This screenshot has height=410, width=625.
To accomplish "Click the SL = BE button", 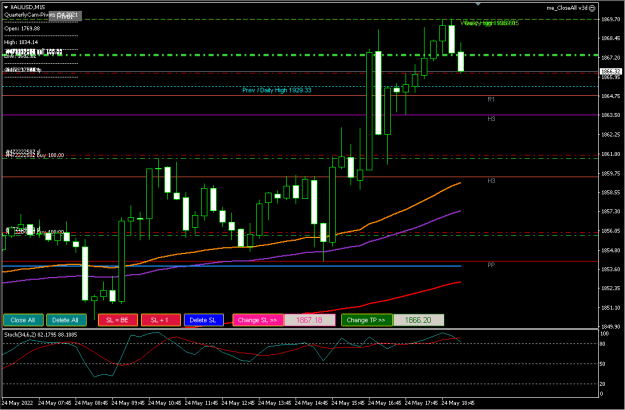I will click(118, 320).
